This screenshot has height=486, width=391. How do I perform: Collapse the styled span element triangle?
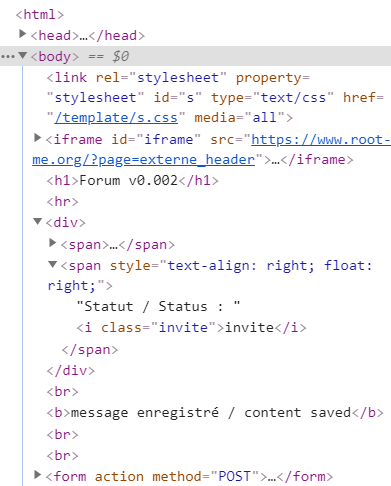coord(52,264)
